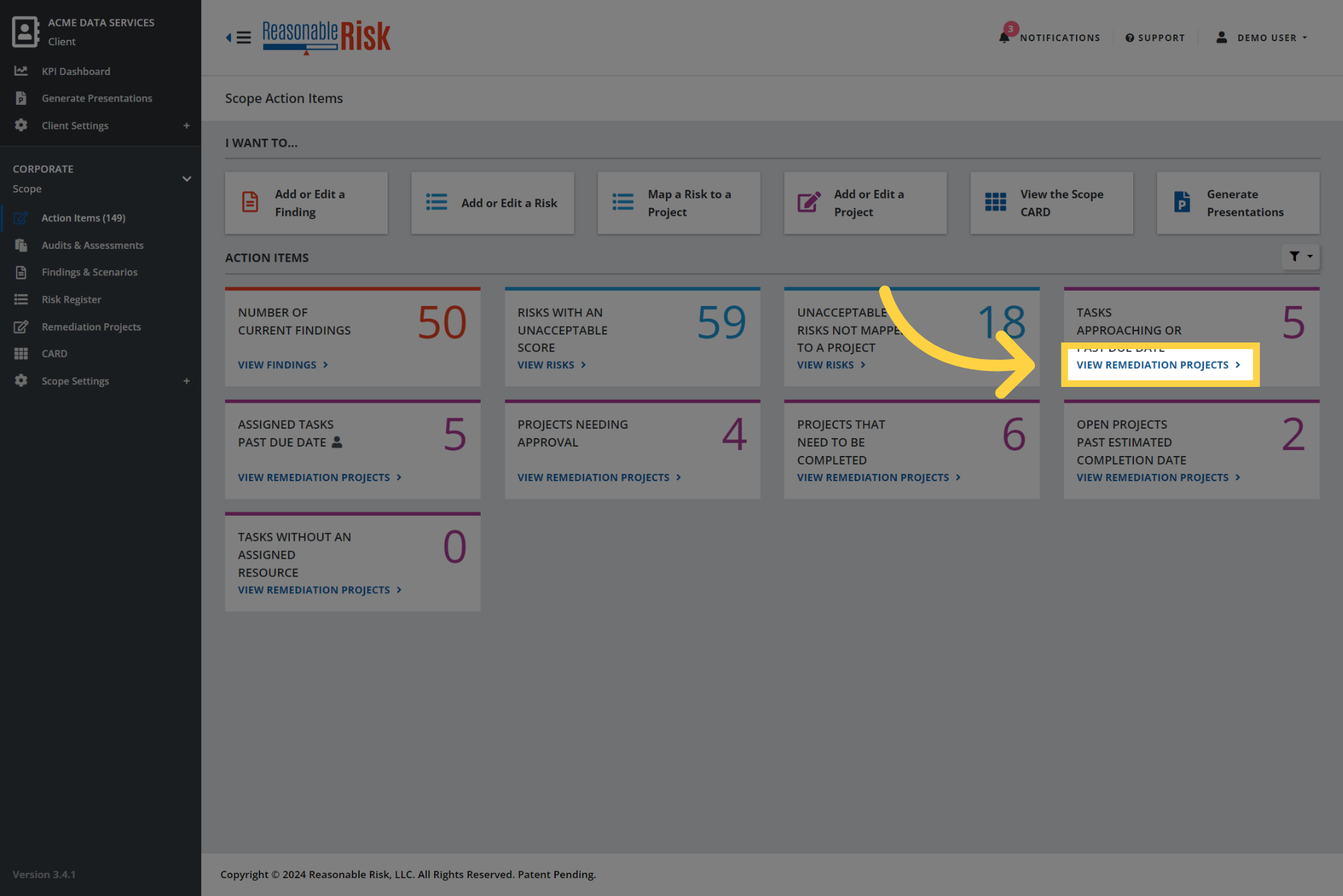Click the CARD grid icon in sidebar
The image size is (1343, 896).
point(21,354)
